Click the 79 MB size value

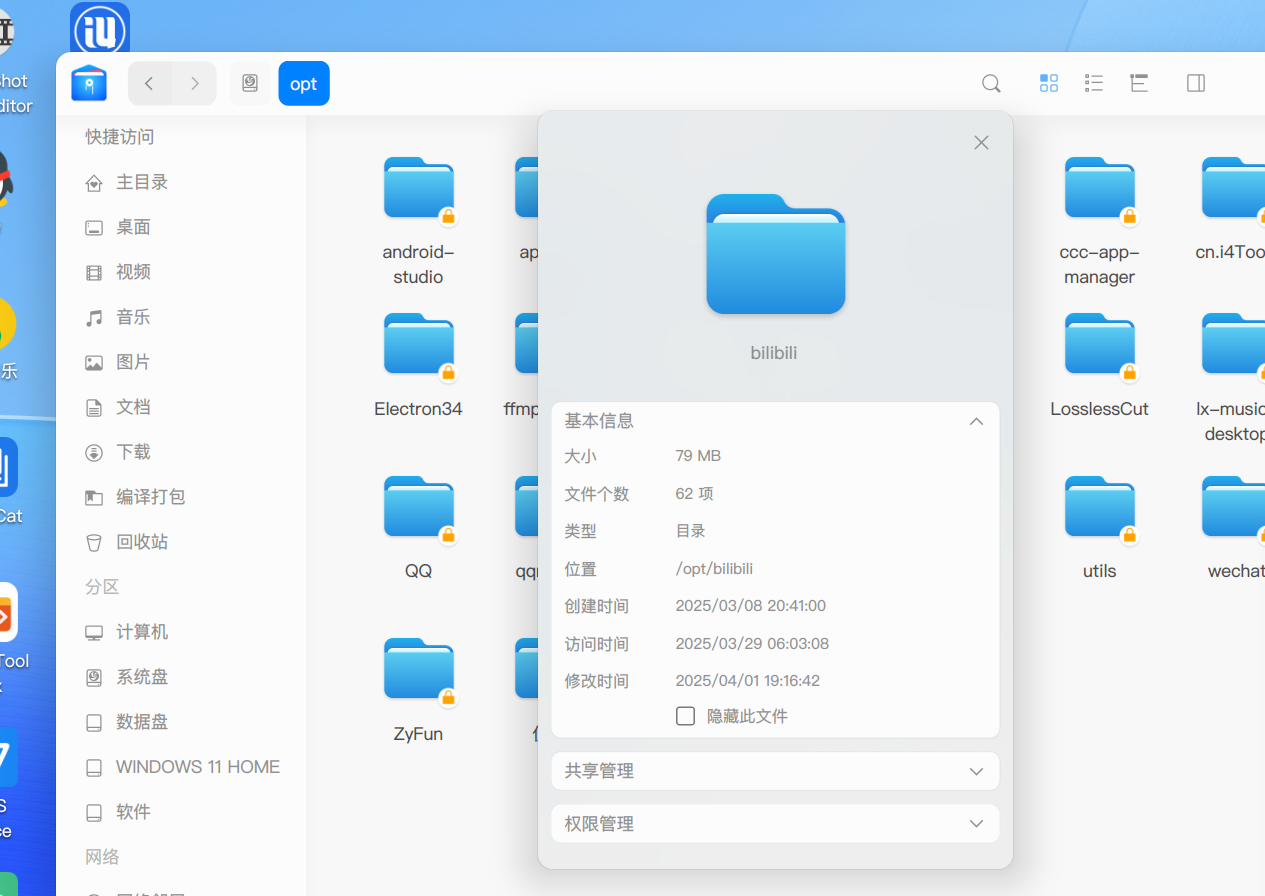pos(698,455)
